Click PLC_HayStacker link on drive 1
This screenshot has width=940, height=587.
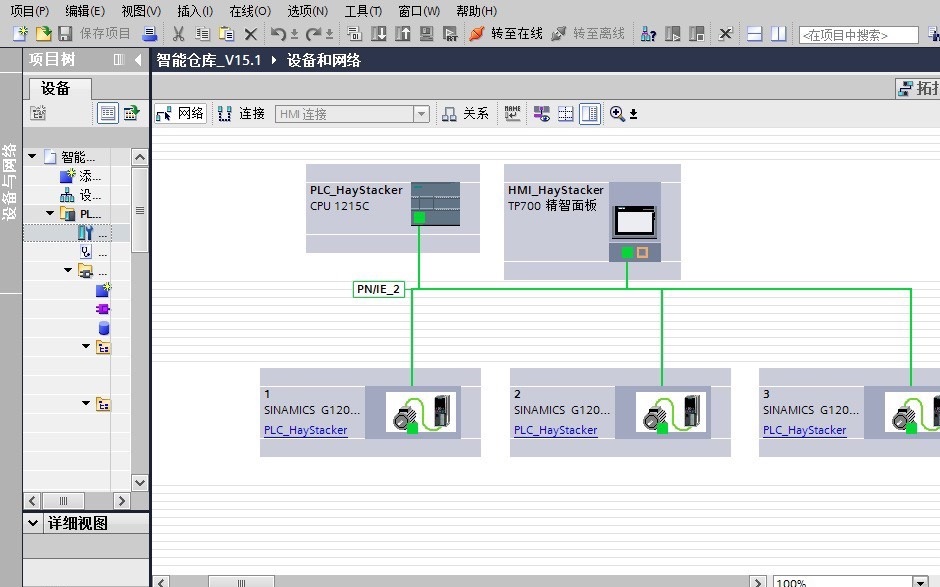tap(306, 430)
